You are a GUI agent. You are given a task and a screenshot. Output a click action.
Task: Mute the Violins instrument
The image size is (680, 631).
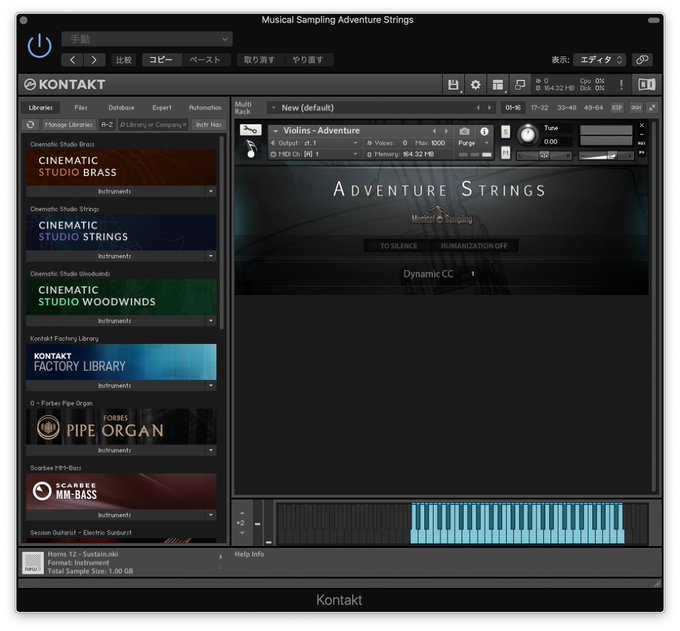pos(505,153)
